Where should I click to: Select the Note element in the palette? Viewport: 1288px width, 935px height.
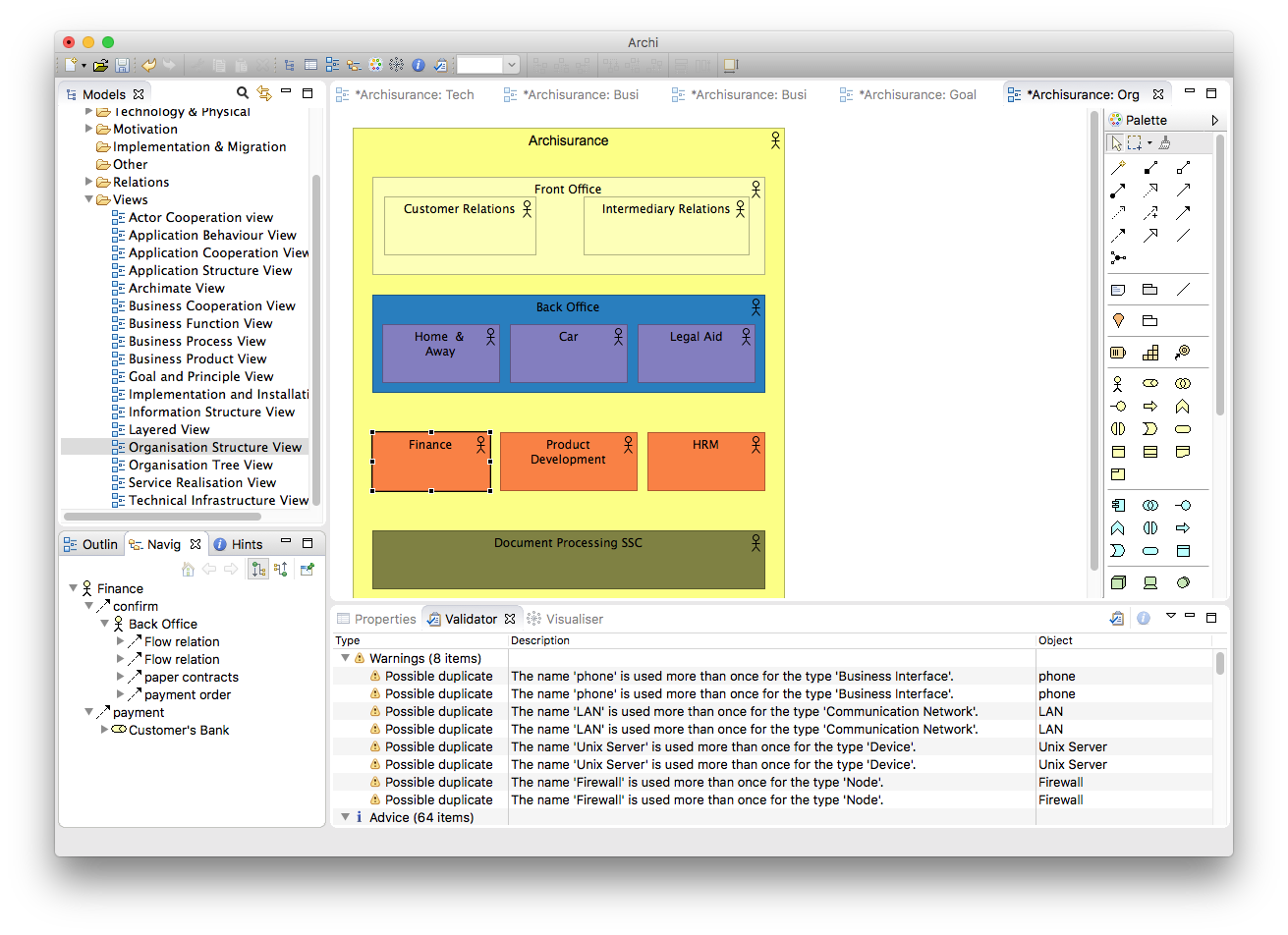(x=1118, y=290)
